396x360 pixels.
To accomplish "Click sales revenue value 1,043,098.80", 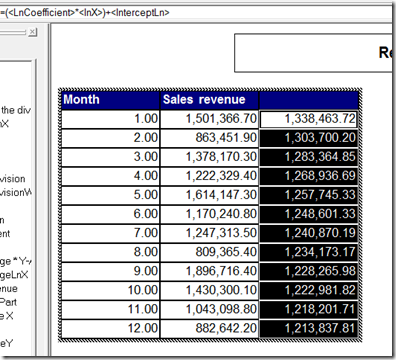I will [209, 309].
